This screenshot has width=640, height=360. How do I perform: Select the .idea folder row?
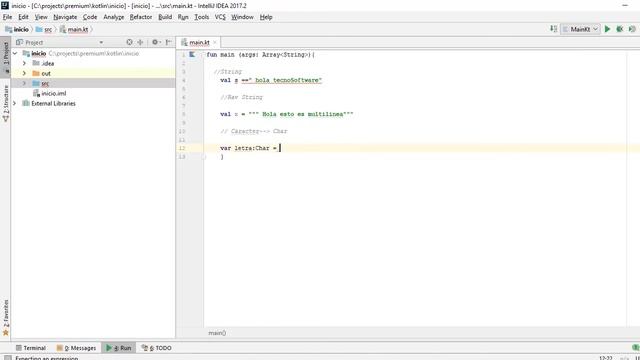click(x=93, y=63)
